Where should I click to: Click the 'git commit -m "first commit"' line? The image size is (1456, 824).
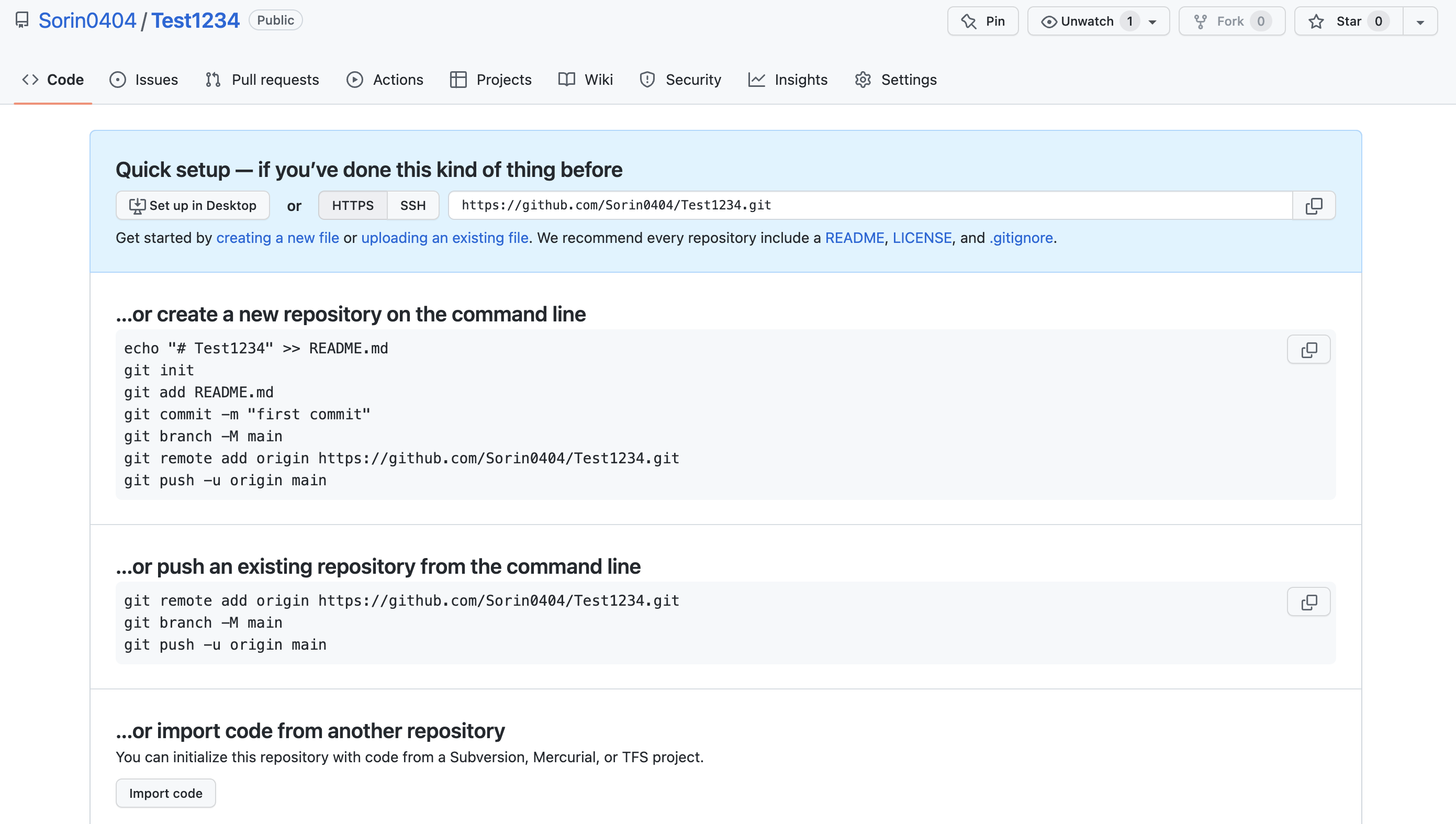click(247, 414)
